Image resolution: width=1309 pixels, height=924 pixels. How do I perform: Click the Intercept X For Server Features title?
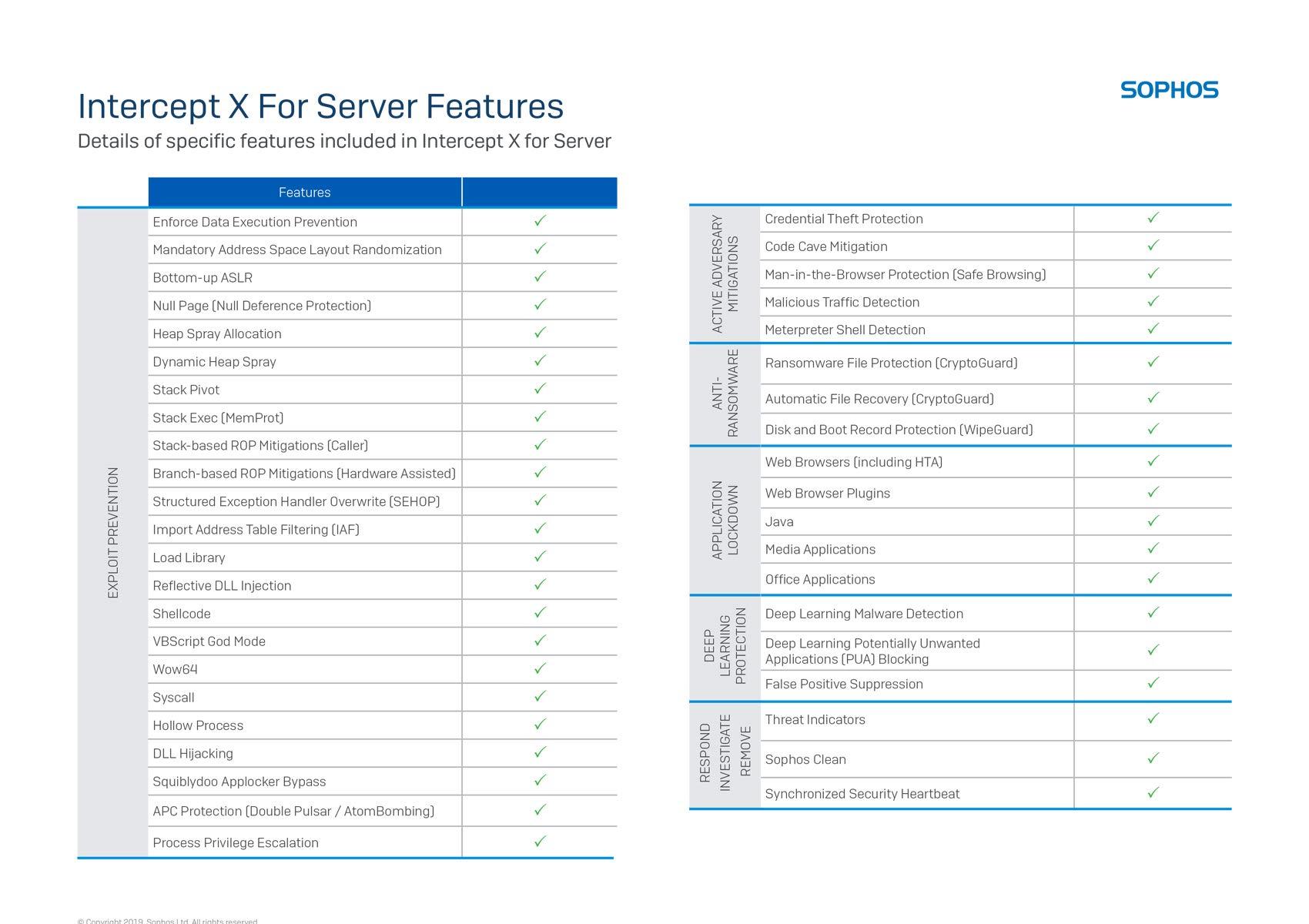(x=320, y=106)
